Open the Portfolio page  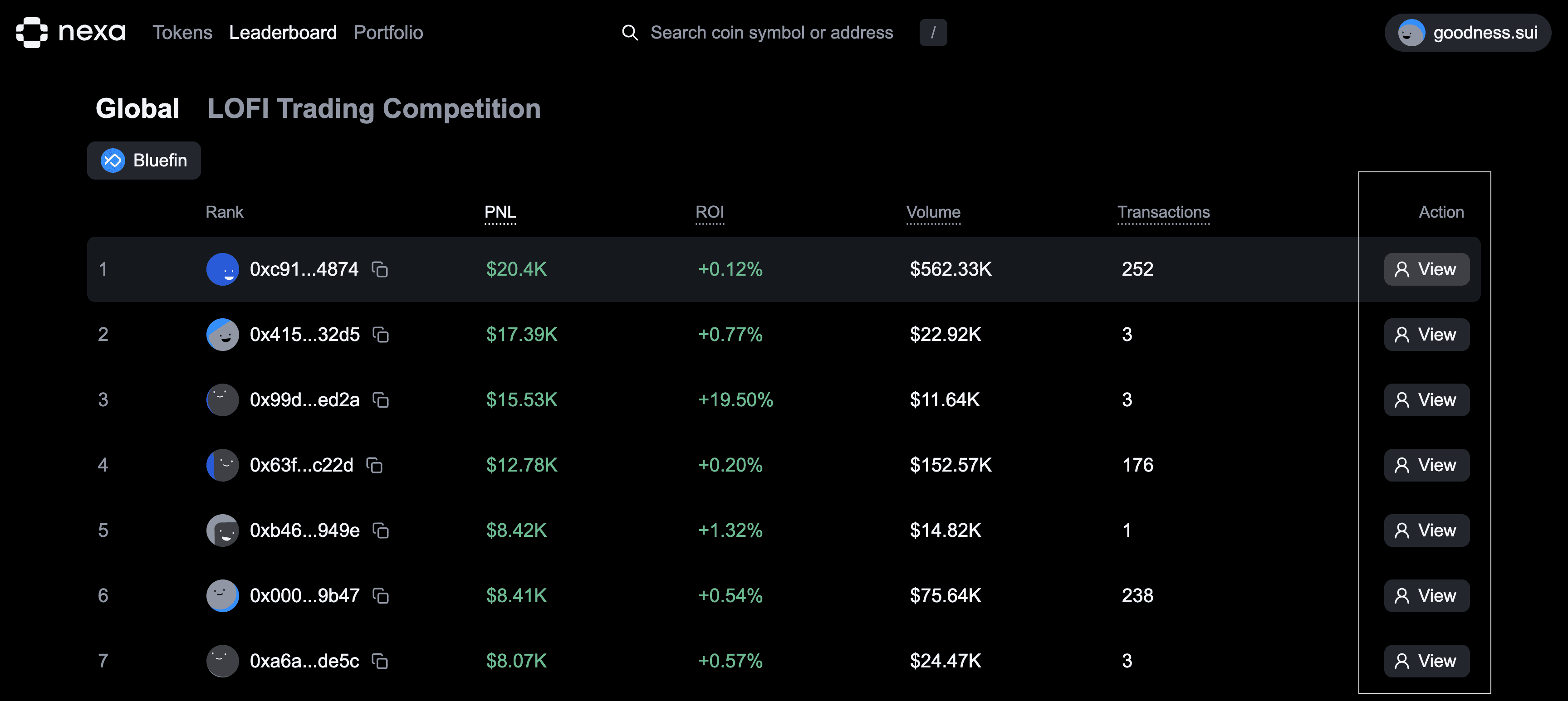388,32
